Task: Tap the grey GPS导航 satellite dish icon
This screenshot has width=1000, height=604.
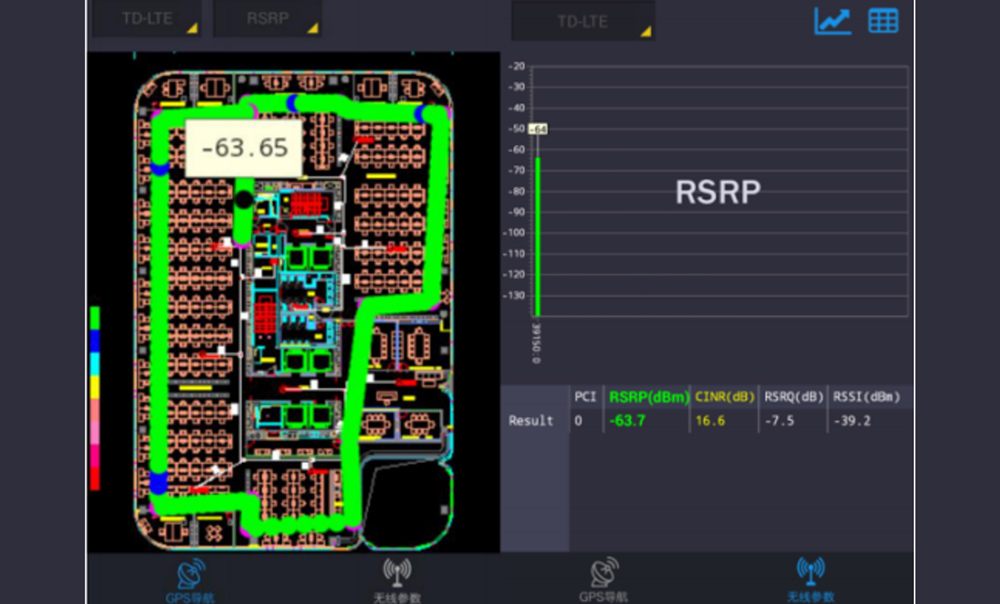Action: [604, 574]
